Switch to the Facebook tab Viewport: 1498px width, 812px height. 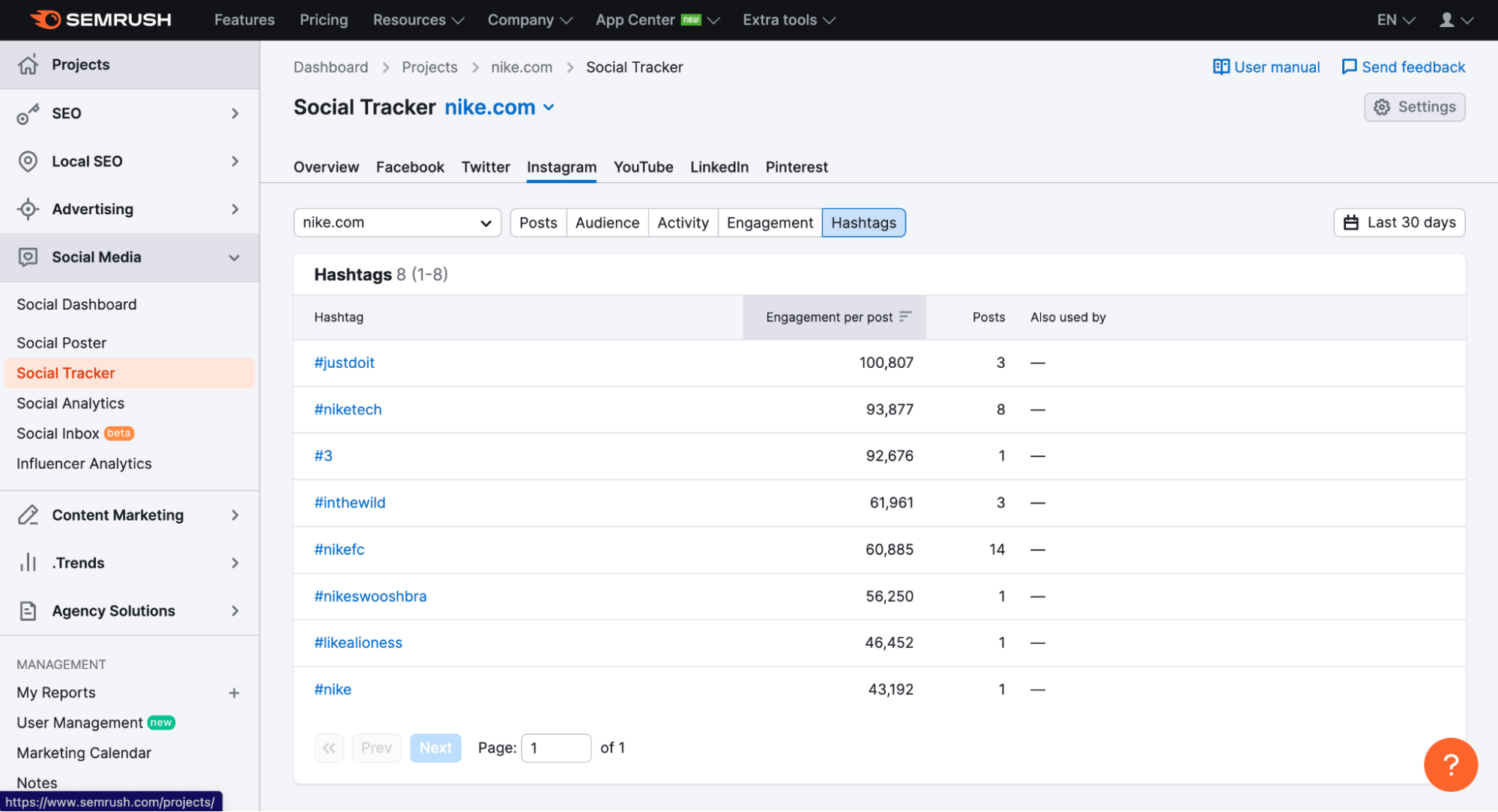(x=410, y=167)
